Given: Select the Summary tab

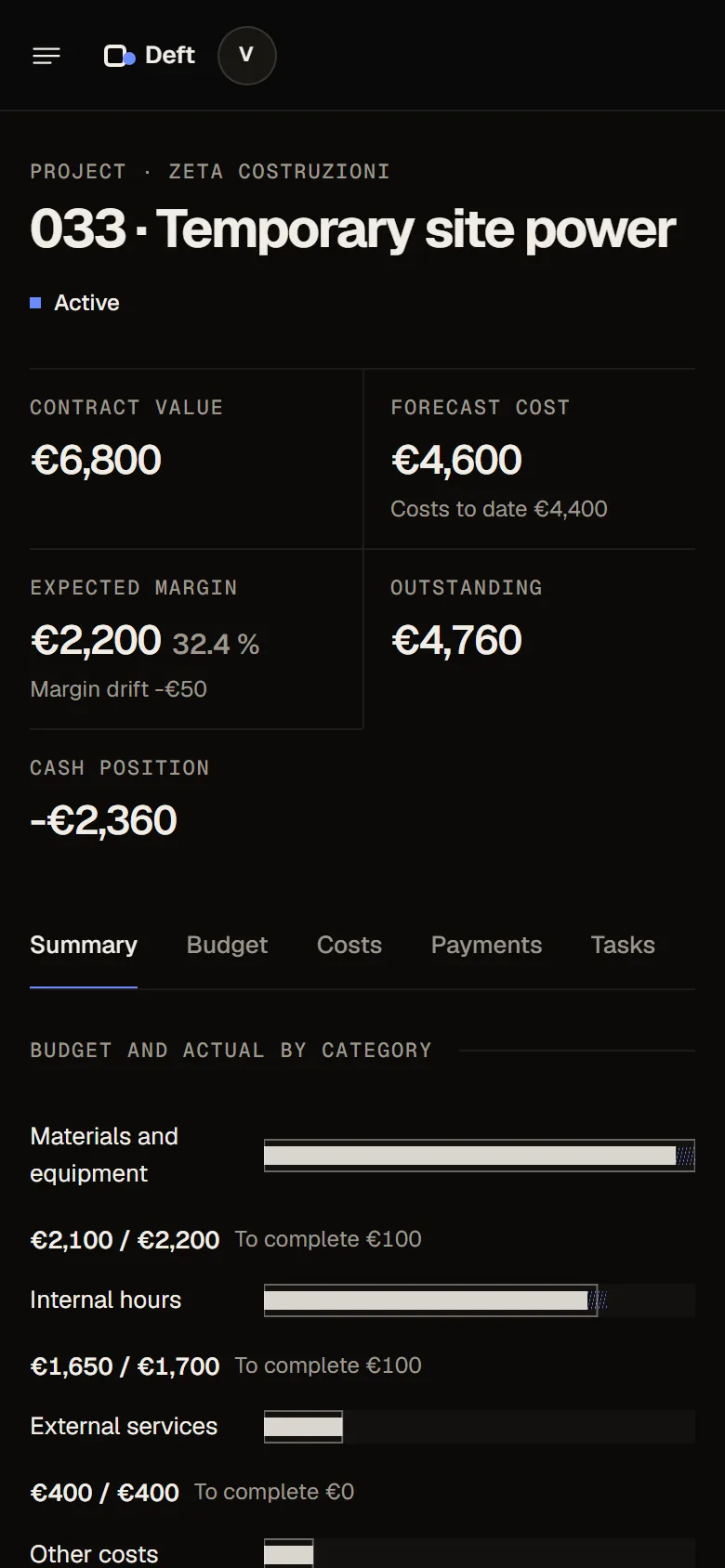Looking at the screenshot, I should 84,945.
